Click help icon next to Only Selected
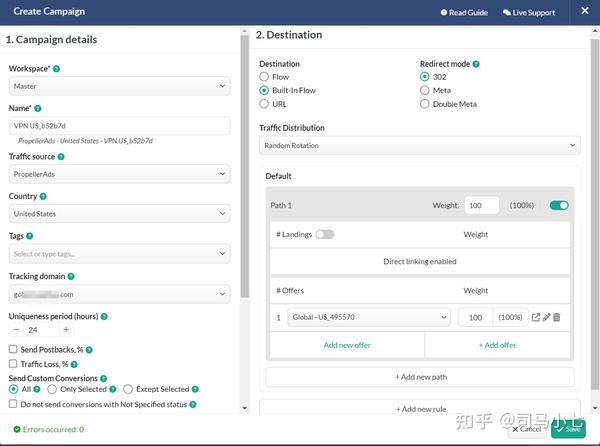Image resolution: width=600 pixels, height=446 pixels. 112,389
